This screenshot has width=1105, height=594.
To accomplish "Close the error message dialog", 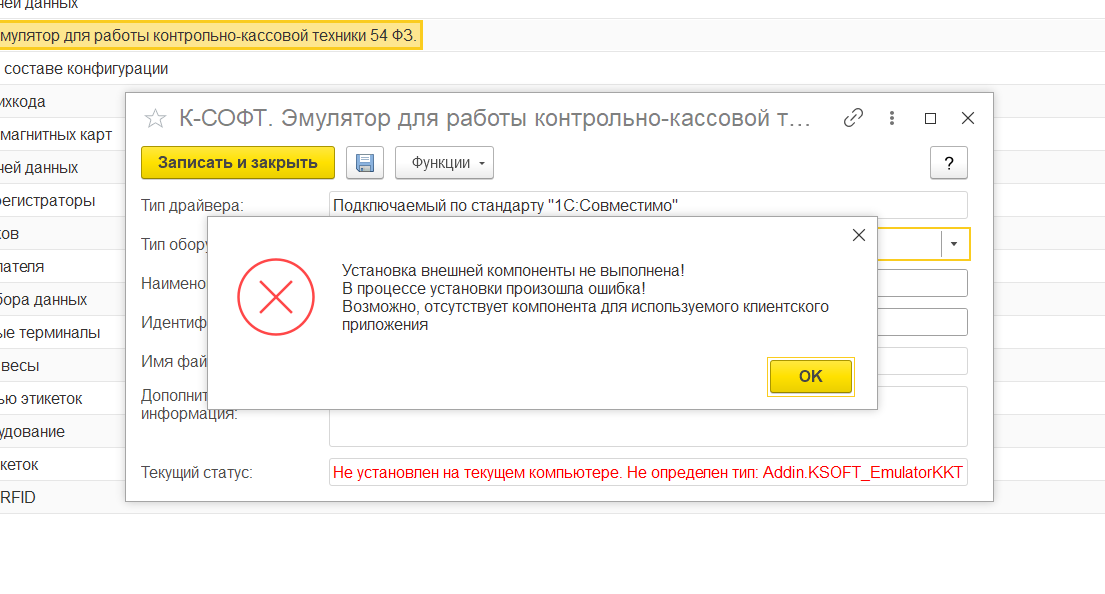I will [858, 235].
